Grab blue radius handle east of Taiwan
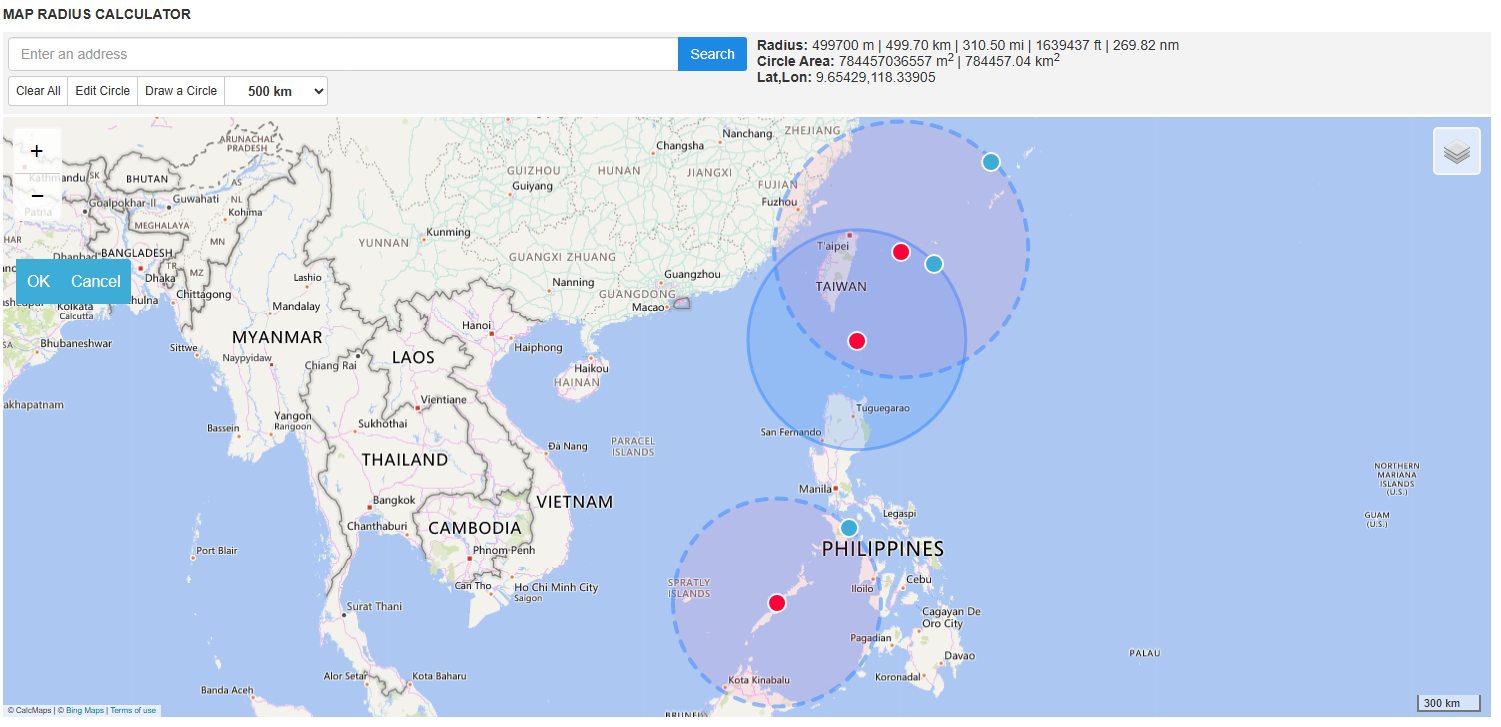 (934, 264)
